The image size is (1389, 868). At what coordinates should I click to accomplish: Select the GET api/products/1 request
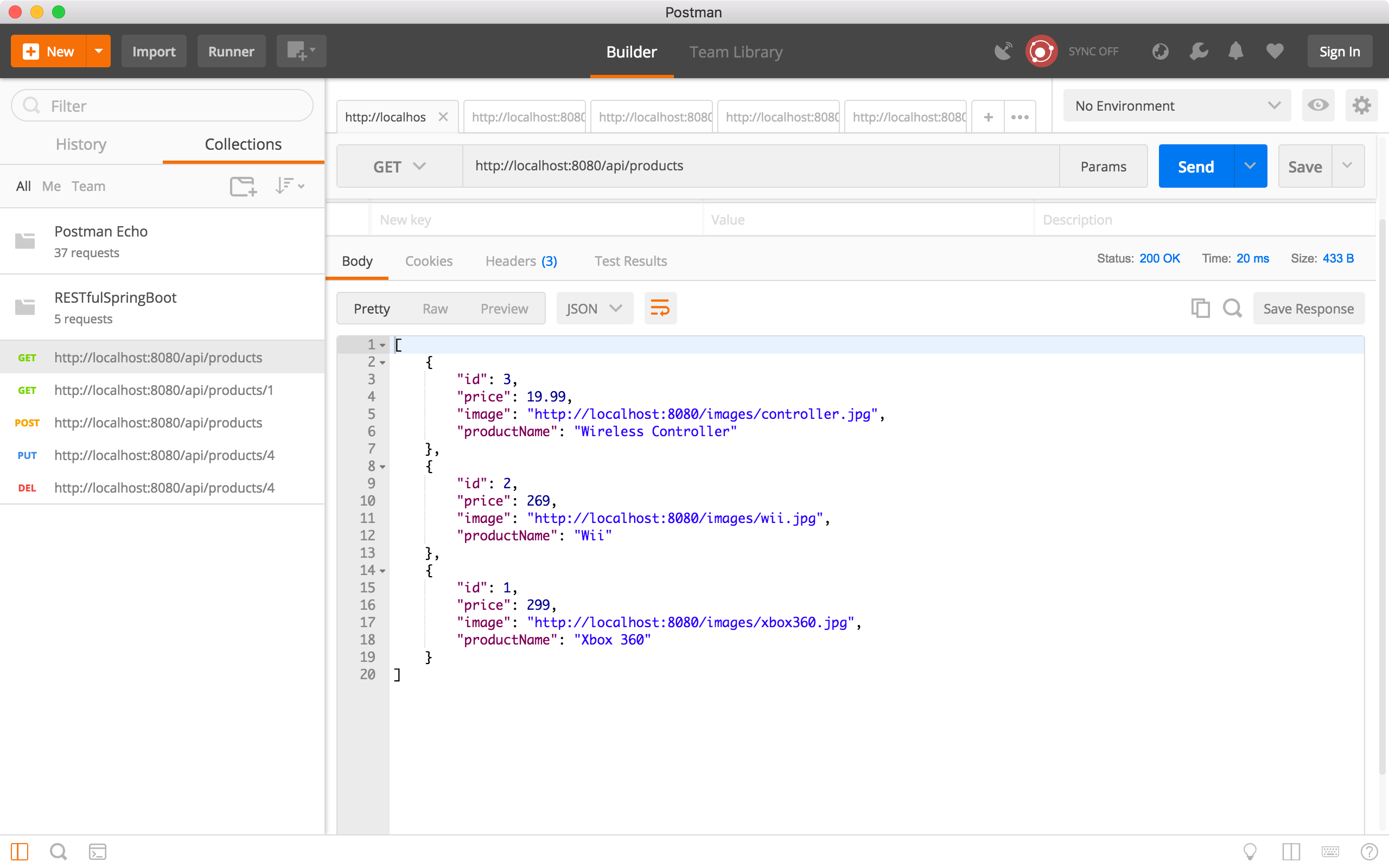(x=162, y=390)
